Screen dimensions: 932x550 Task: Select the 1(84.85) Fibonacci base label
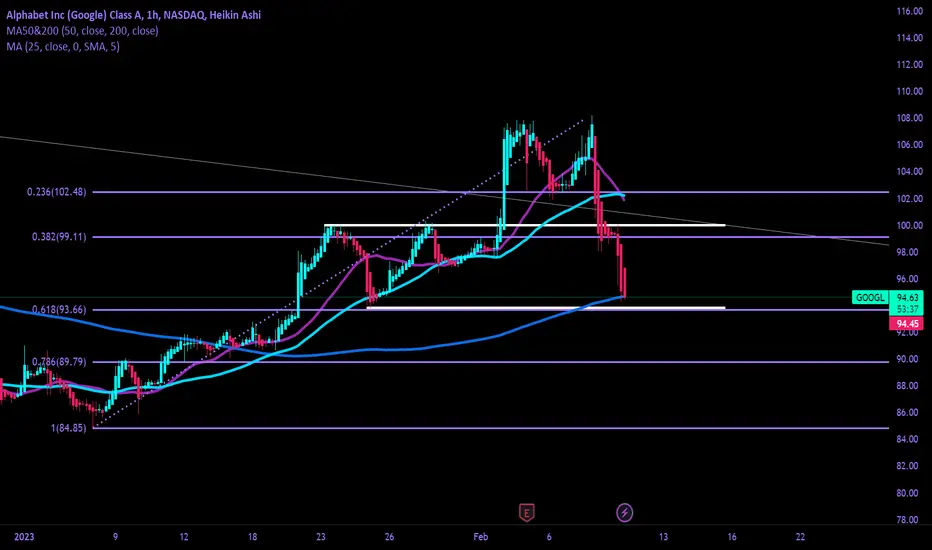(68, 428)
